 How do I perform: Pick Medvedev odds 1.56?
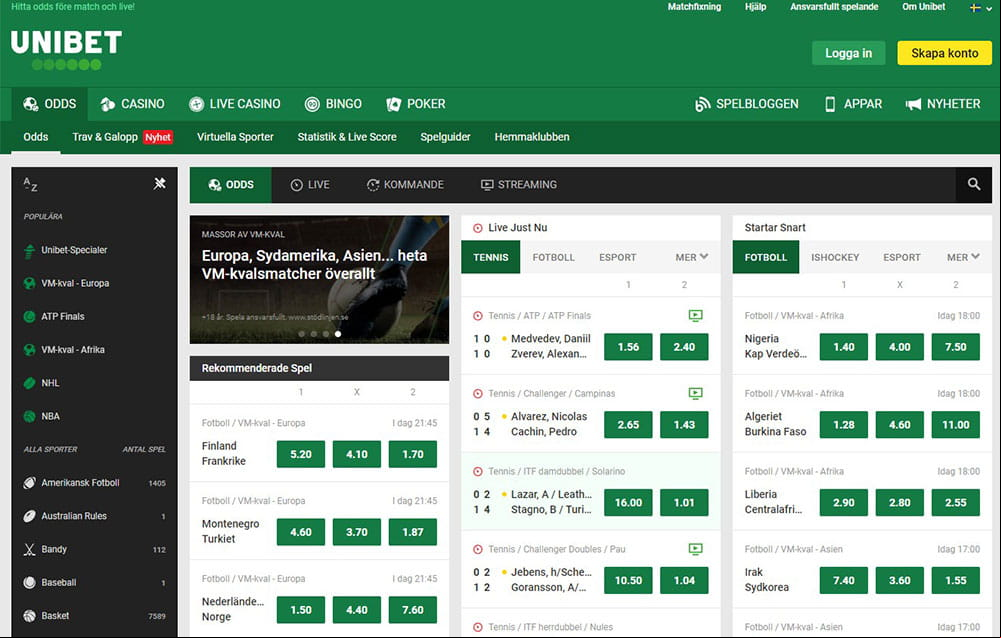tap(628, 347)
